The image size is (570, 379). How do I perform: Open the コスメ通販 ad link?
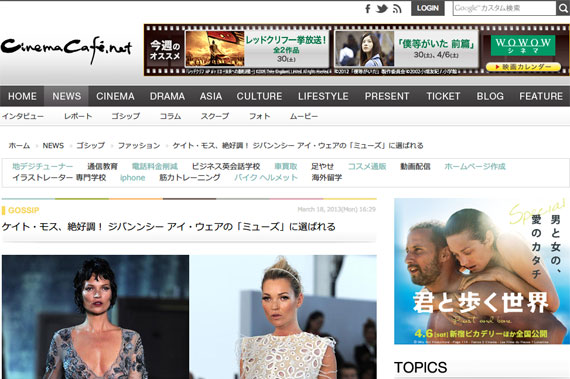click(367, 166)
